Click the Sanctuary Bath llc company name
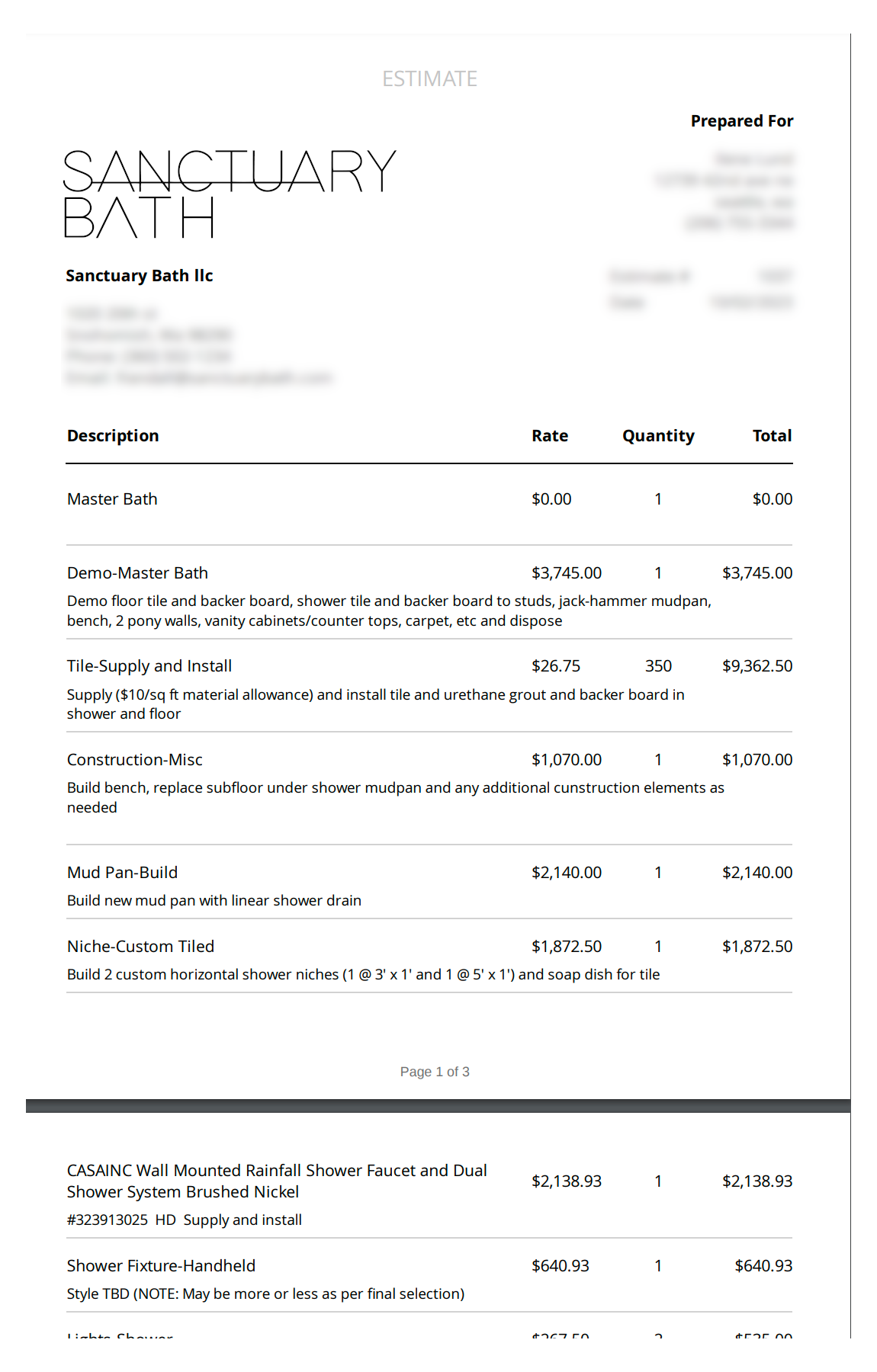877x1372 pixels. click(139, 276)
